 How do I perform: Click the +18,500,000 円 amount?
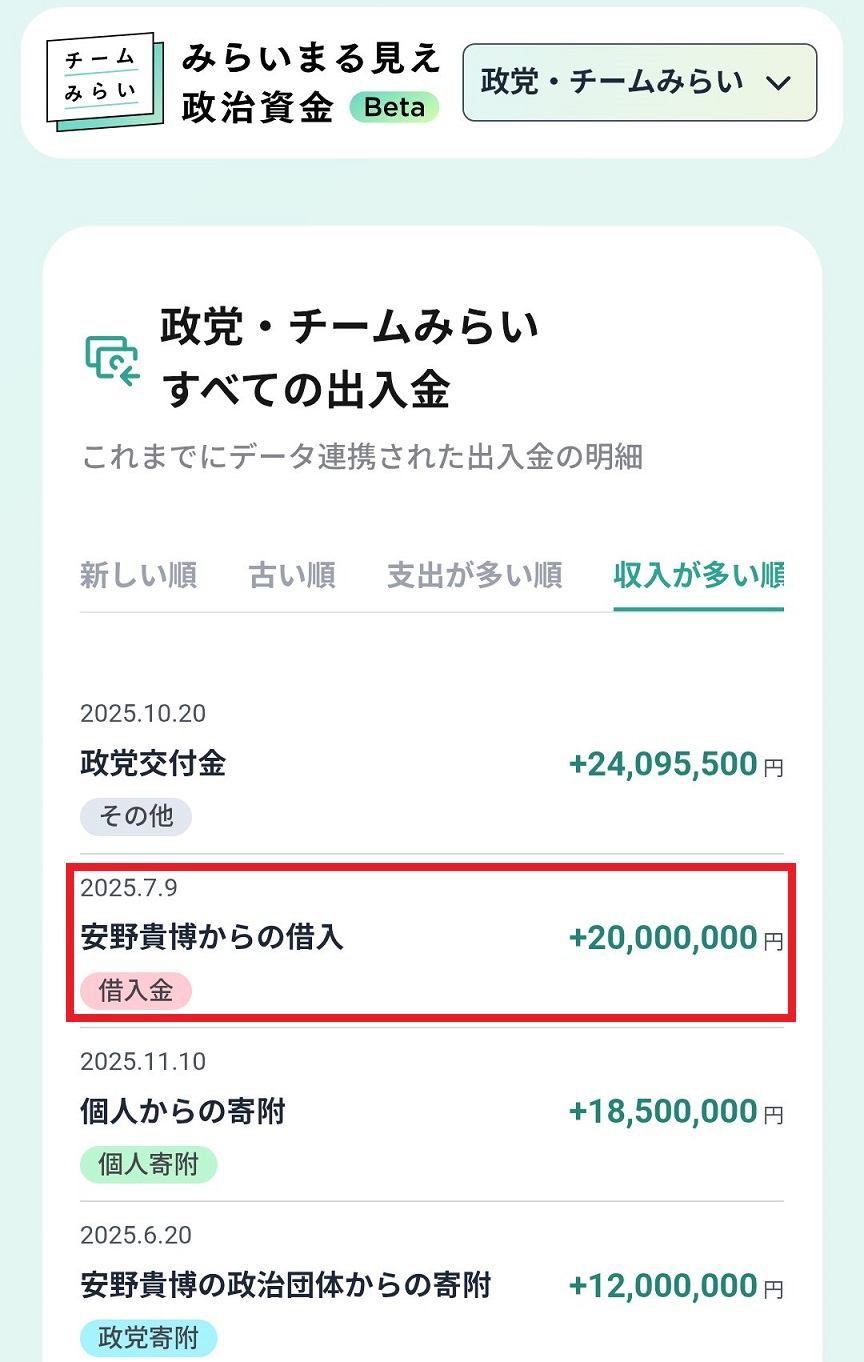tap(675, 1112)
